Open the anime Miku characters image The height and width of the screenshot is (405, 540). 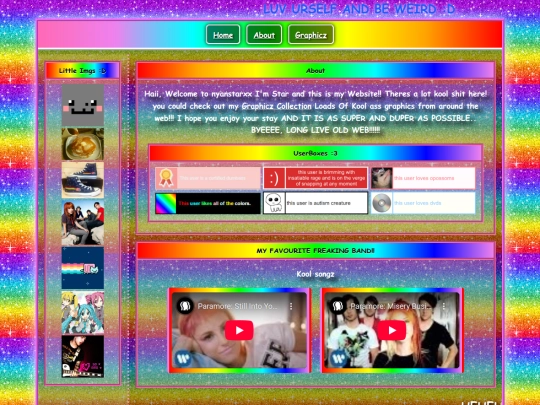click(x=83, y=312)
